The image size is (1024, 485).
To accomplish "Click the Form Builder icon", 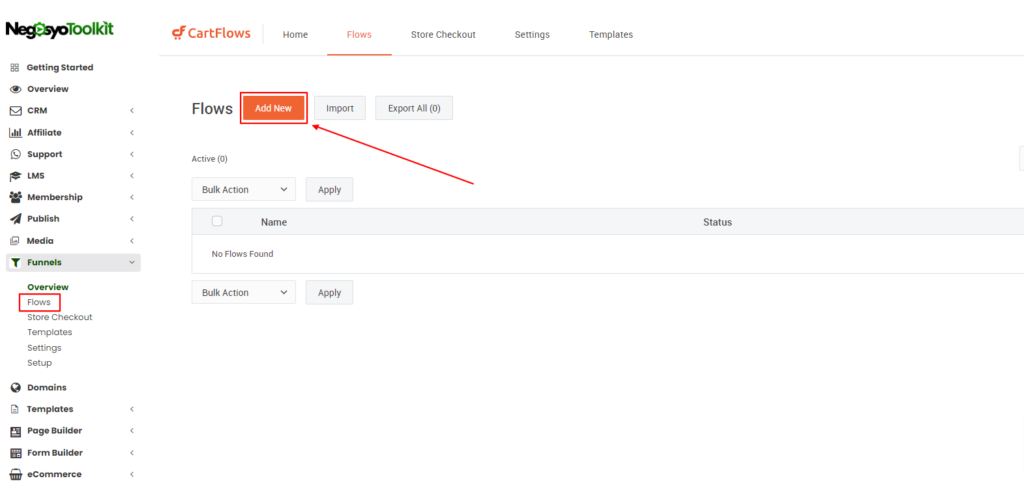I will pos(16,453).
